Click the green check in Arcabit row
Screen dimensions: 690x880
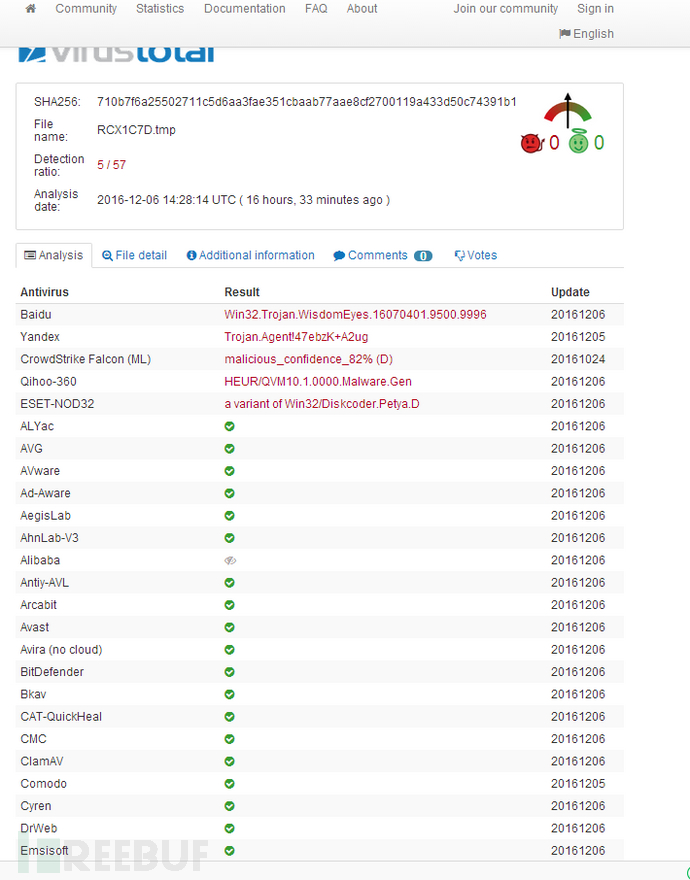230,605
